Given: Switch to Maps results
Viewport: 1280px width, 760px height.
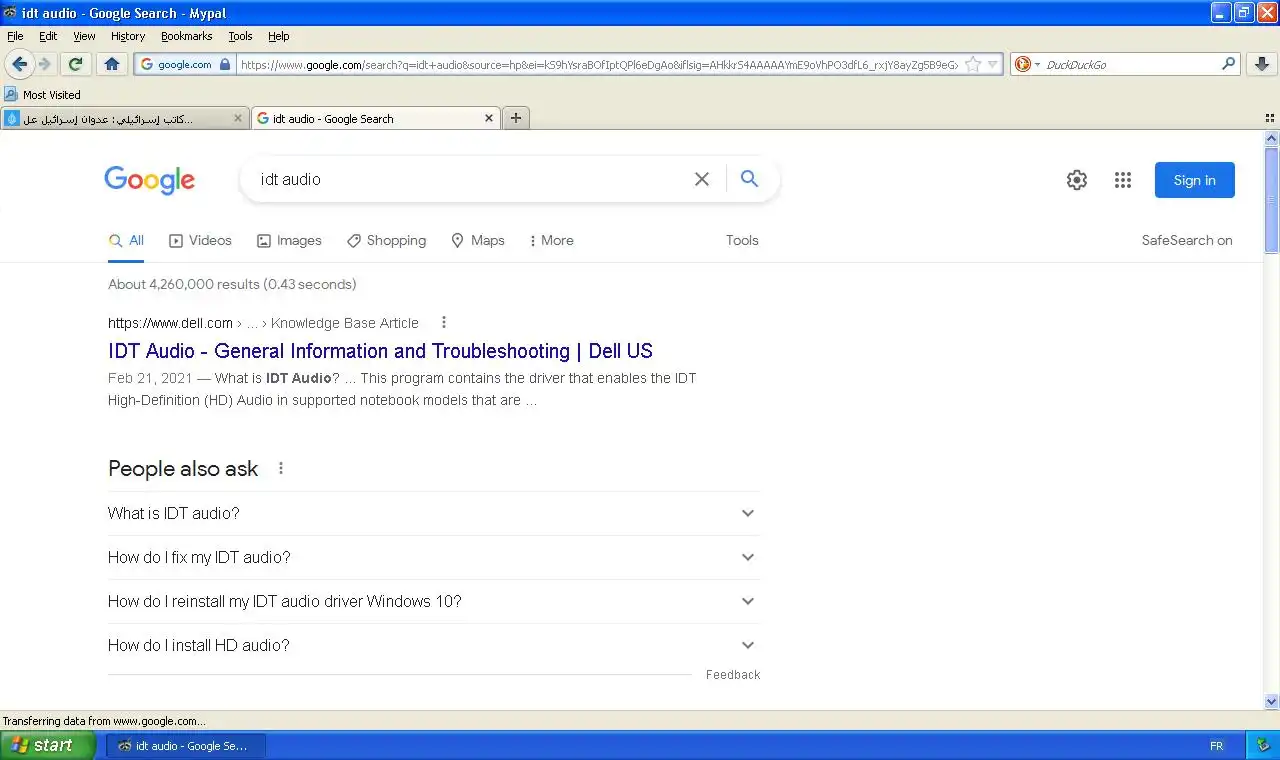Looking at the screenshot, I should click(x=478, y=240).
